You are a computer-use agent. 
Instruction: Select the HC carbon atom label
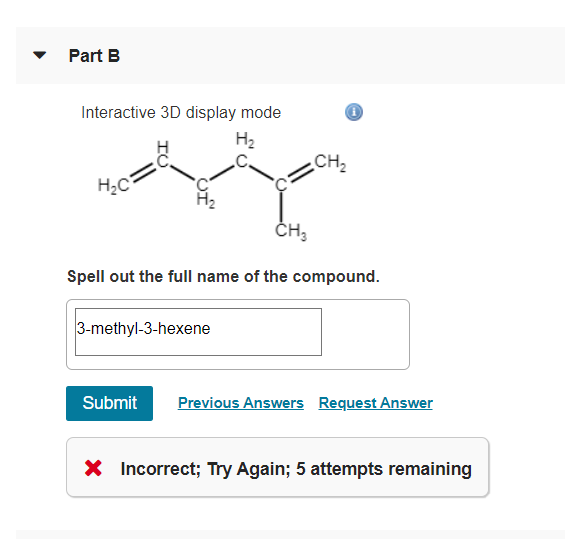point(163,155)
